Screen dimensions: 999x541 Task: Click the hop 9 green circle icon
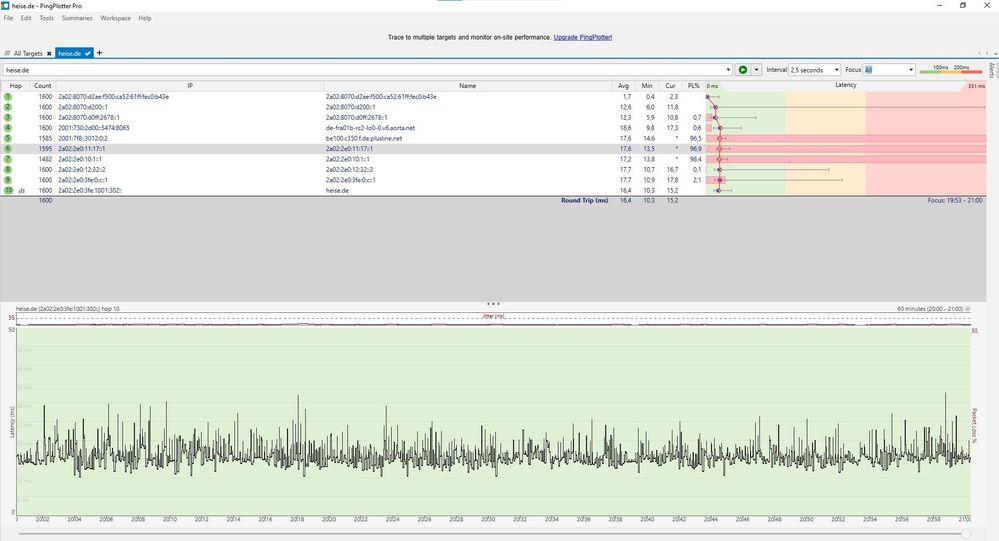point(8,180)
